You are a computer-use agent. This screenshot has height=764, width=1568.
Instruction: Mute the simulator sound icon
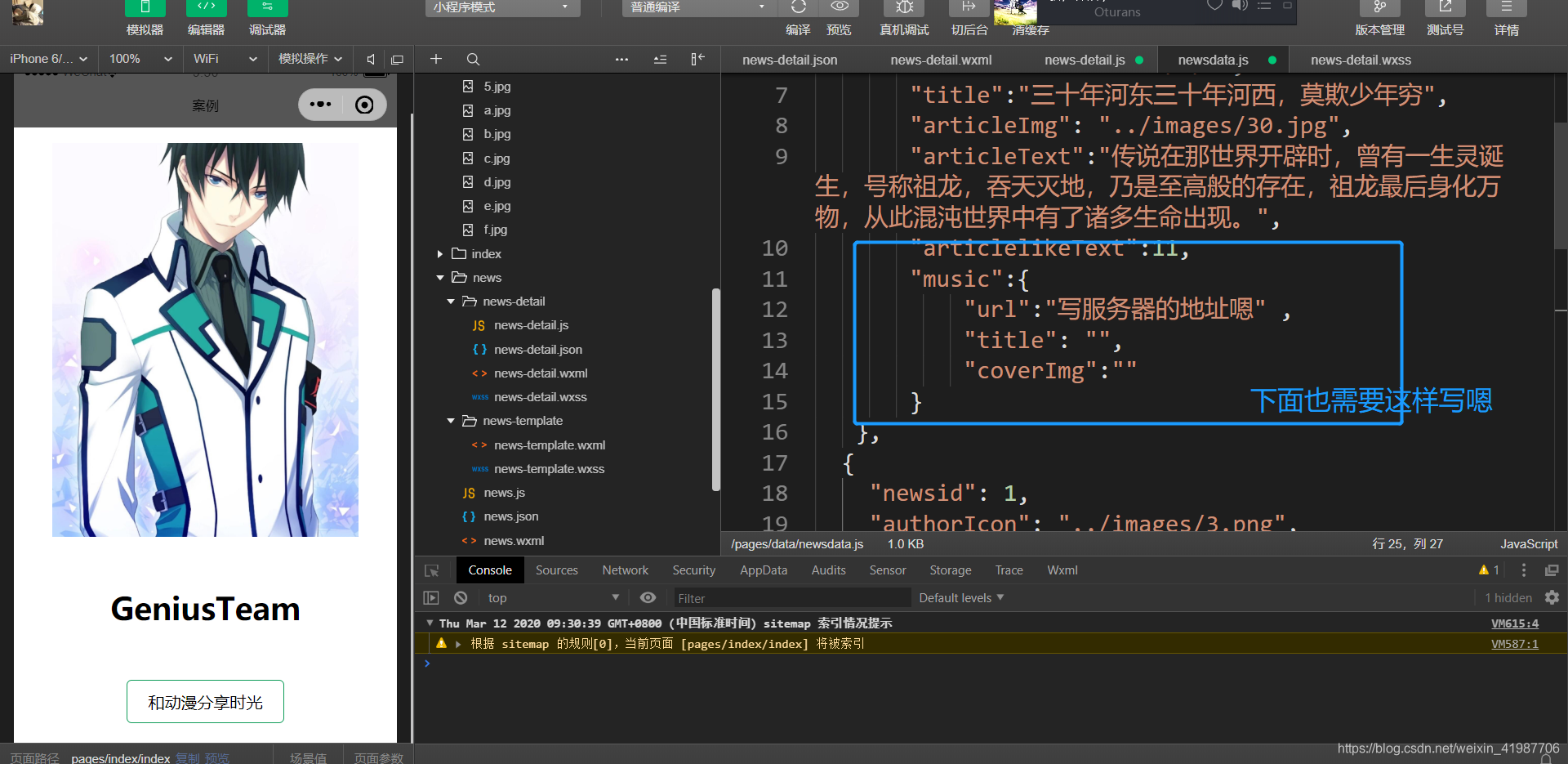coord(371,59)
